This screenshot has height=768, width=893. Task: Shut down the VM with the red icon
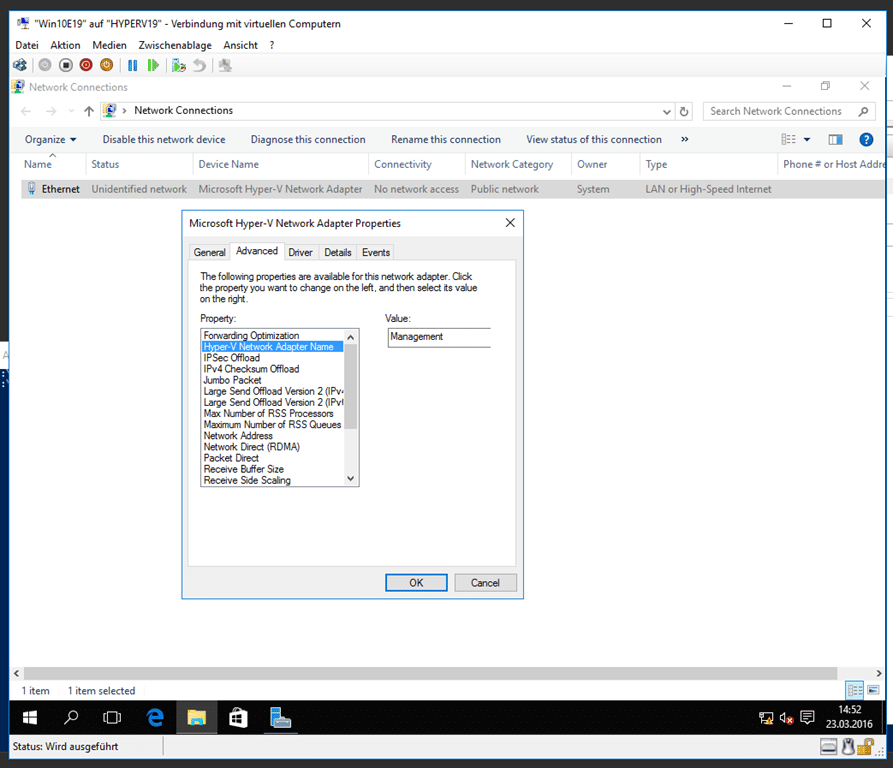pyautogui.click(x=86, y=65)
